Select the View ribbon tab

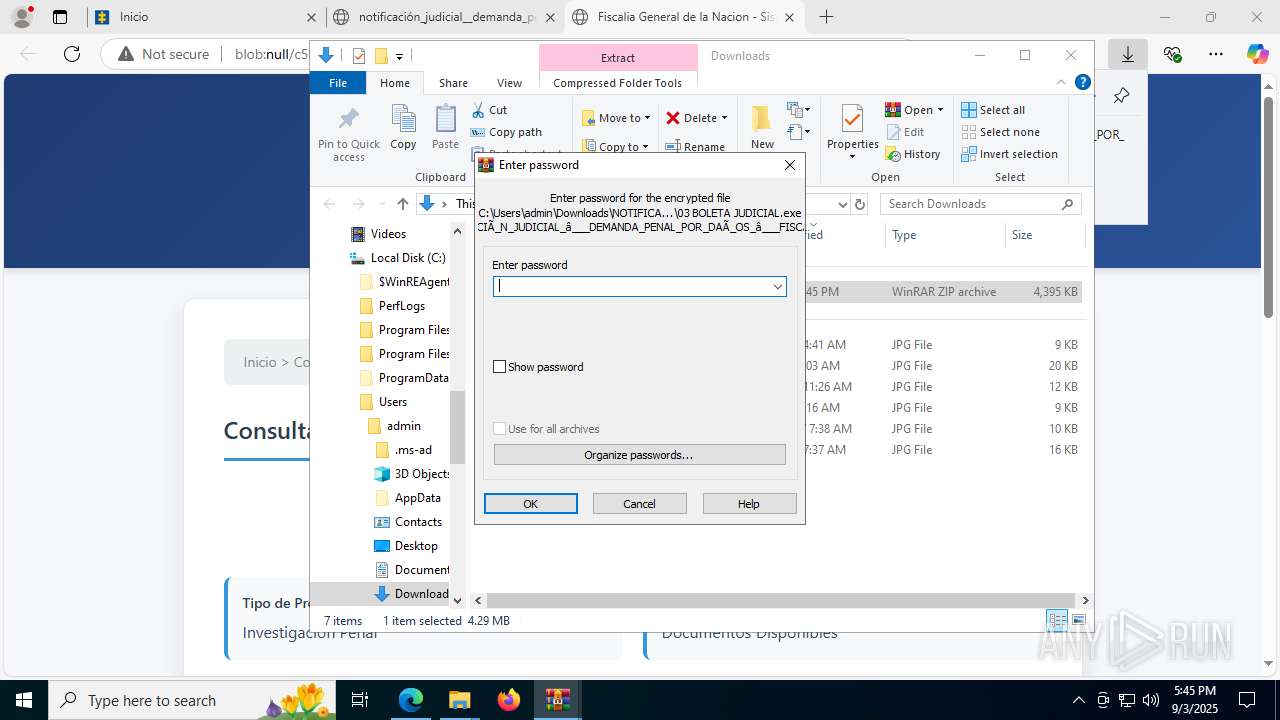pyautogui.click(x=509, y=83)
